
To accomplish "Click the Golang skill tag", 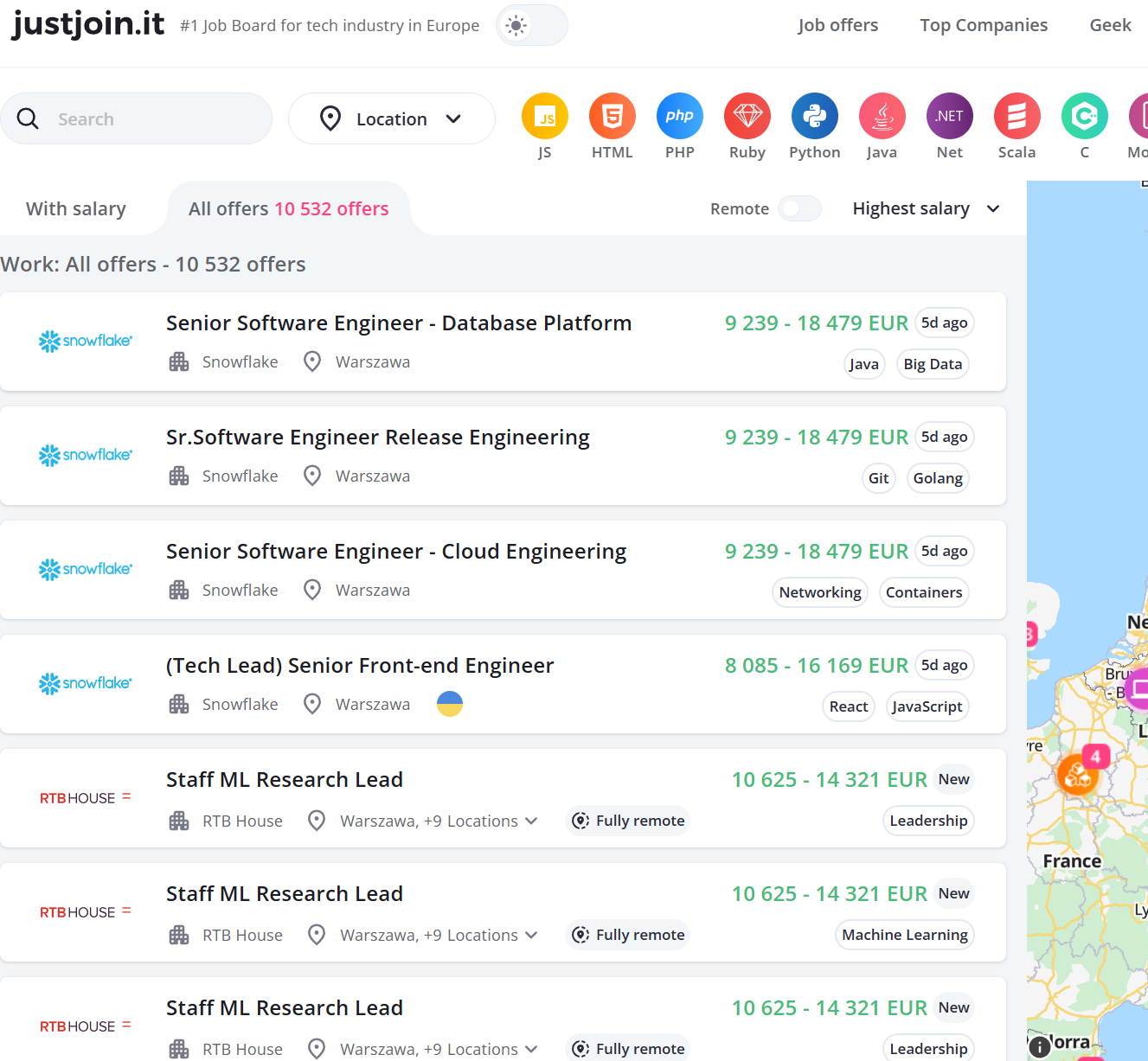I will [938, 478].
